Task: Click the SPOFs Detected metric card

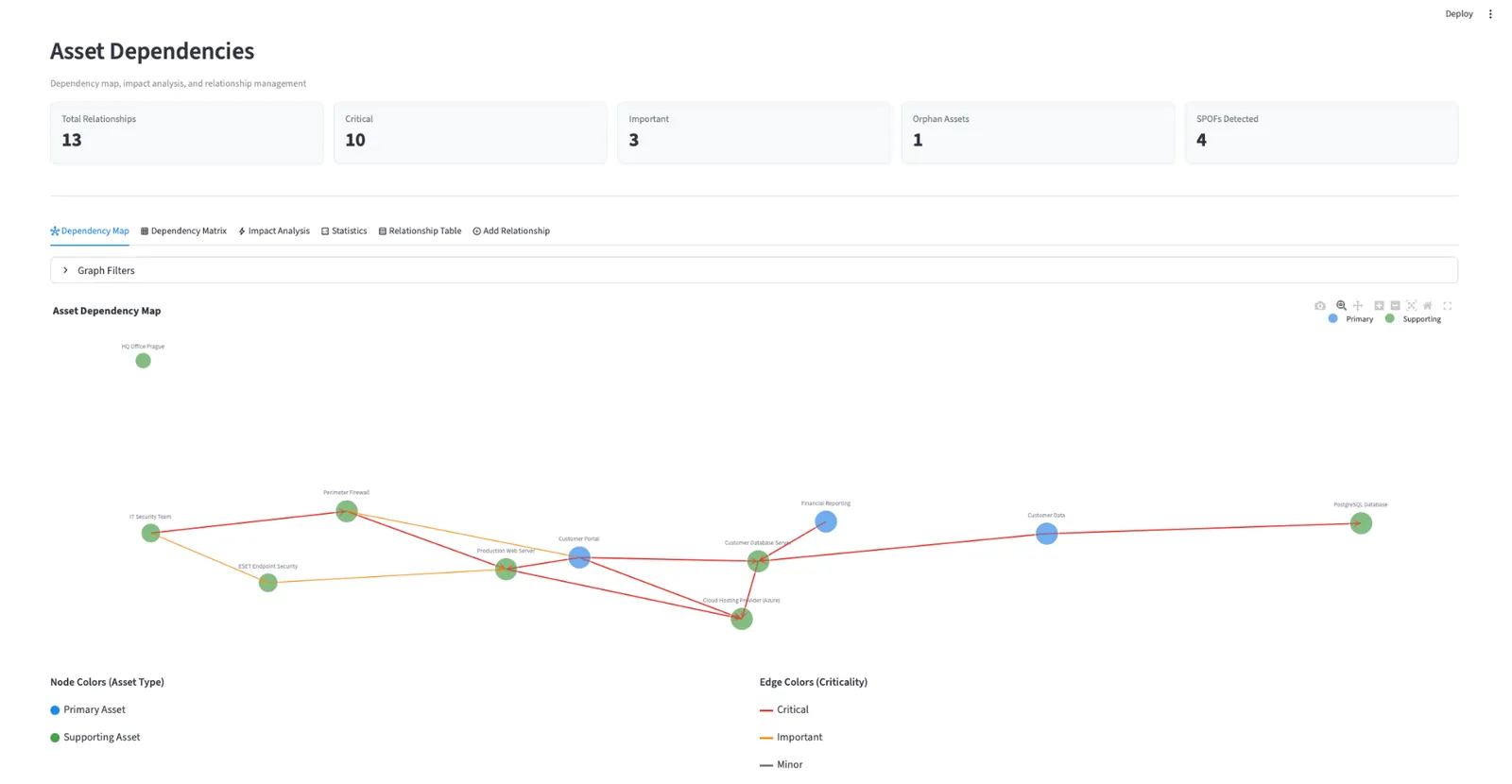Action: pos(1321,133)
